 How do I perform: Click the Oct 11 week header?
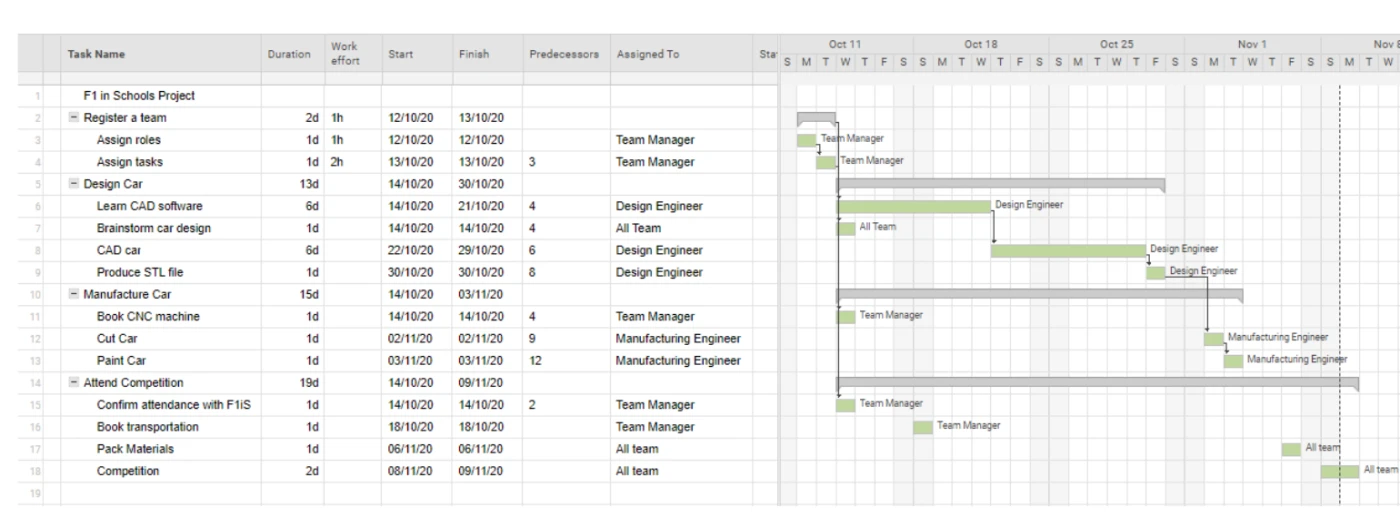click(846, 44)
